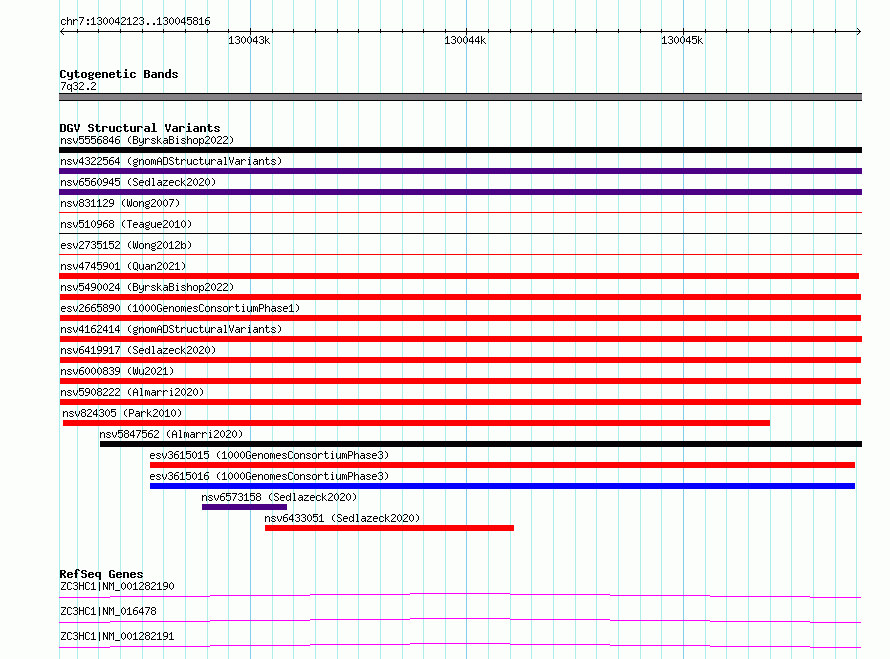Viewport: 890px width, 659px height.
Task: Open variant nsv5847562 (Almarri2020) label
Action: tap(171, 434)
